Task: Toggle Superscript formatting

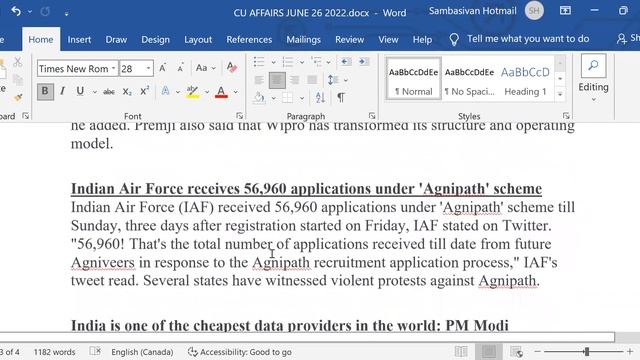Action: [144, 91]
